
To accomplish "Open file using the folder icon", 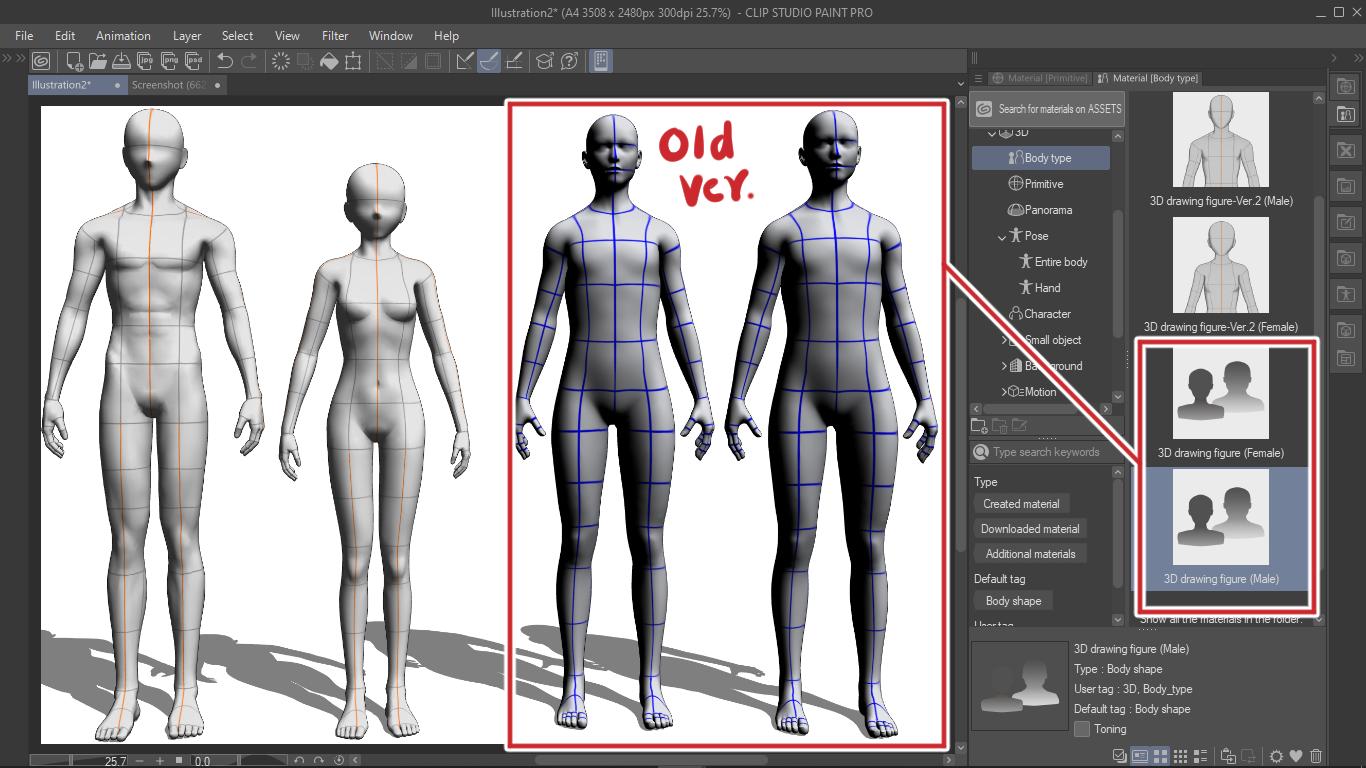I will [x=97, y=61].
